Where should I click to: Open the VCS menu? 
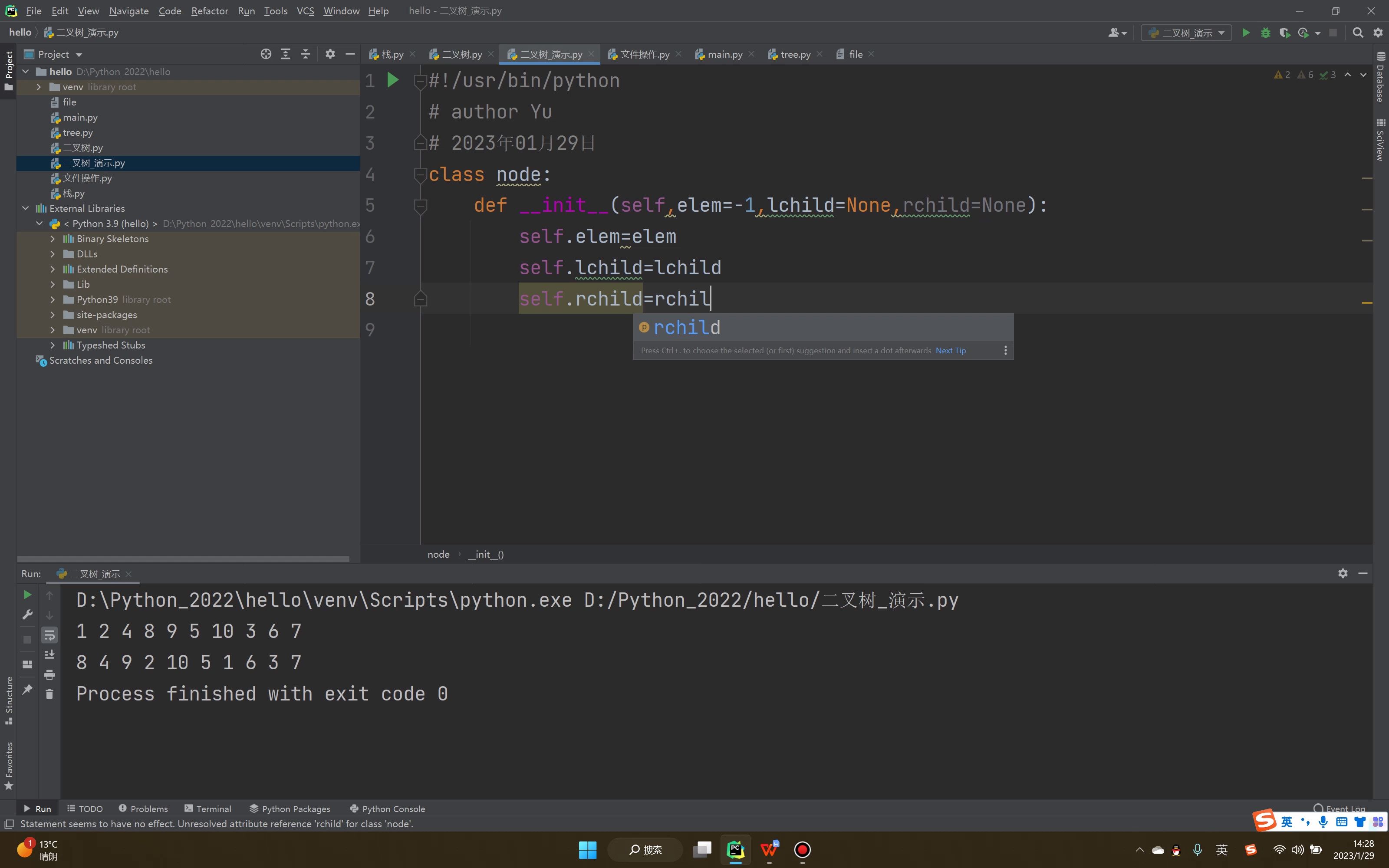click(305, 10)
